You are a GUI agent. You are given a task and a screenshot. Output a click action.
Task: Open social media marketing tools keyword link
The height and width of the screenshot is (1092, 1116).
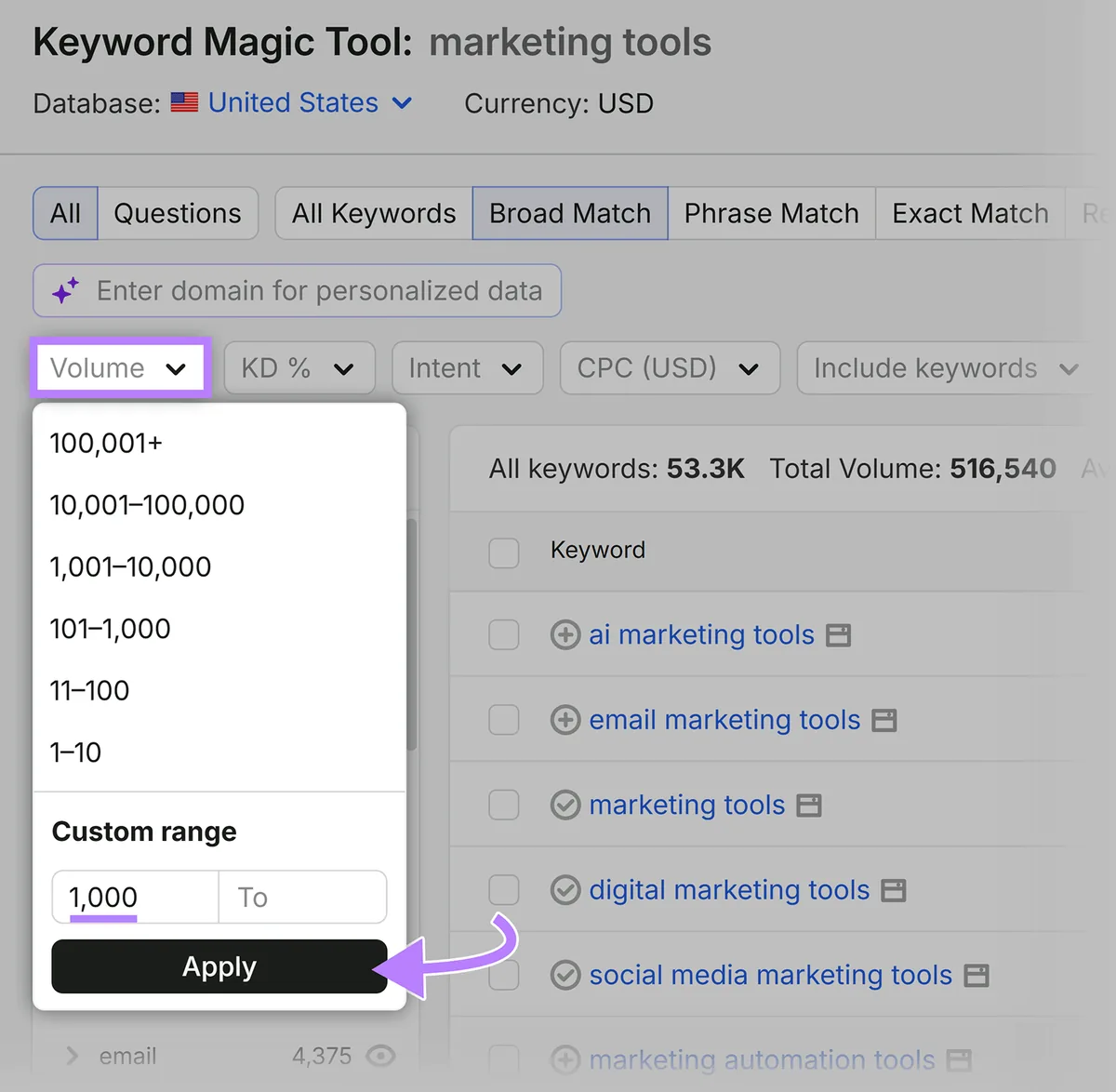pyautogui.click(x=771, y=975)
